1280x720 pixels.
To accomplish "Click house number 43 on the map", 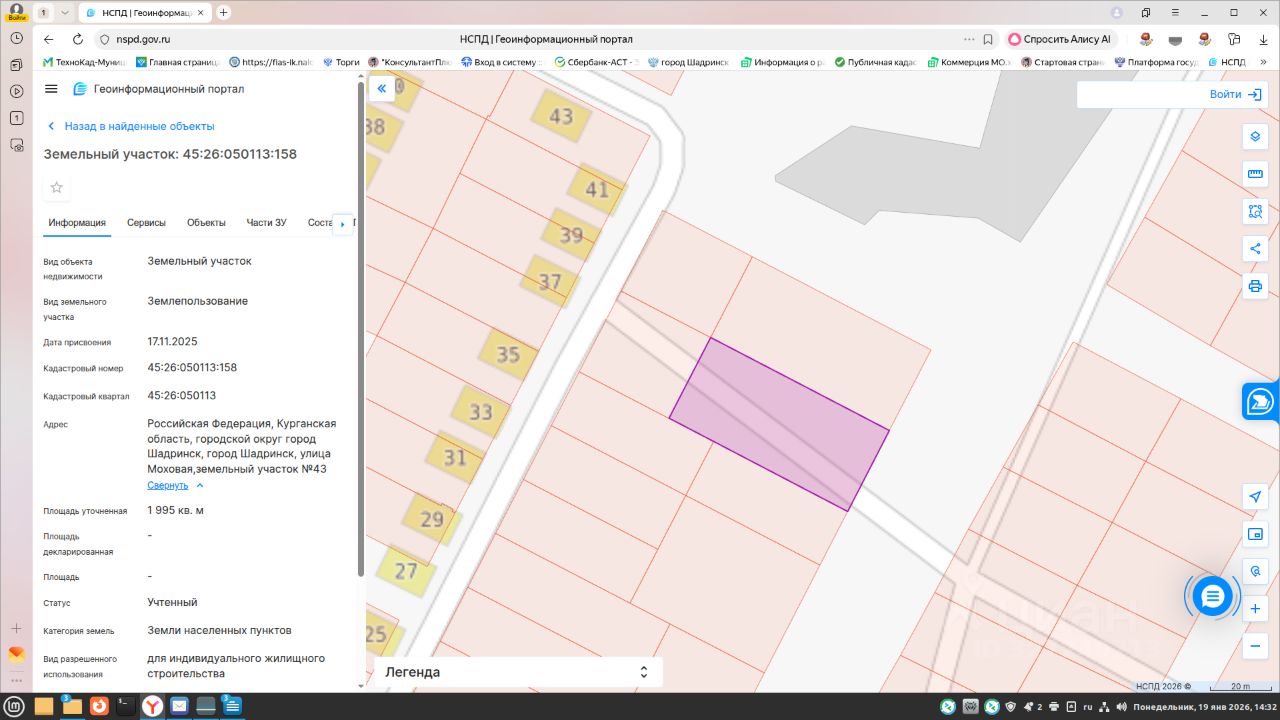I will pyautogui.click(x=561, y=116).
